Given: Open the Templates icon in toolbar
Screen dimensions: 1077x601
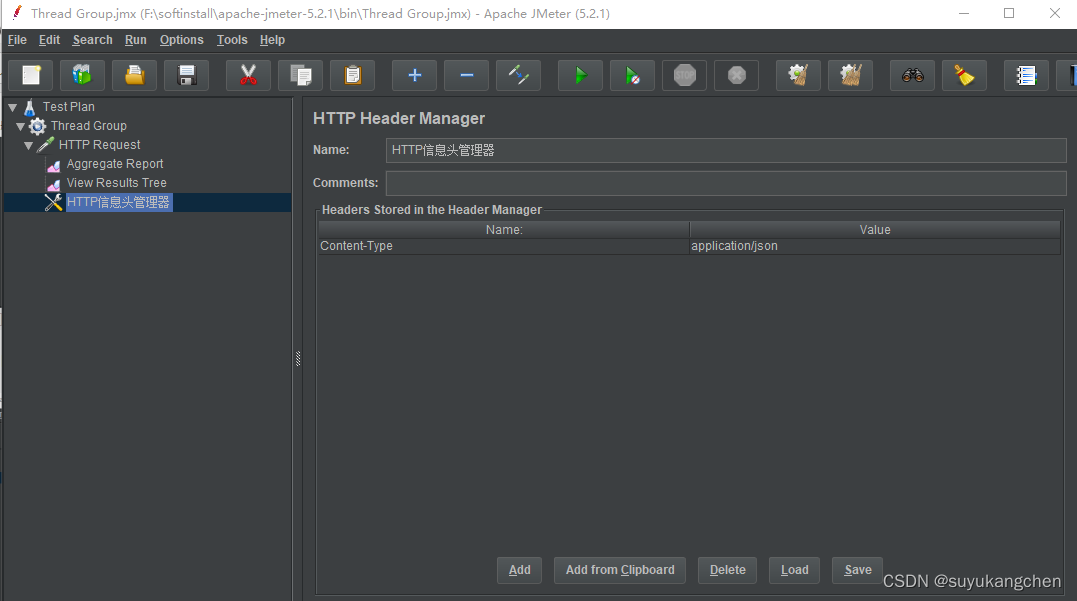Looking at the screenshot, I should (82, 76).
